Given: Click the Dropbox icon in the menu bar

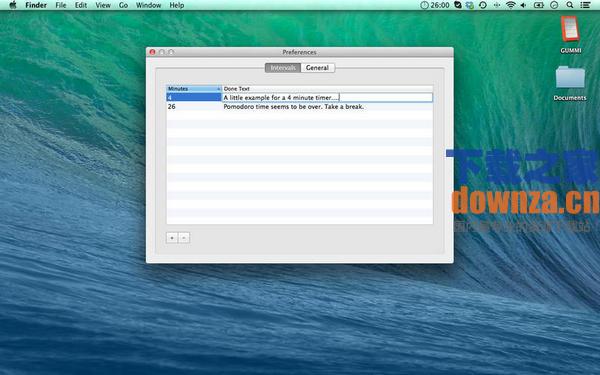Looking at the screenshot, I should tap(470, 5).
